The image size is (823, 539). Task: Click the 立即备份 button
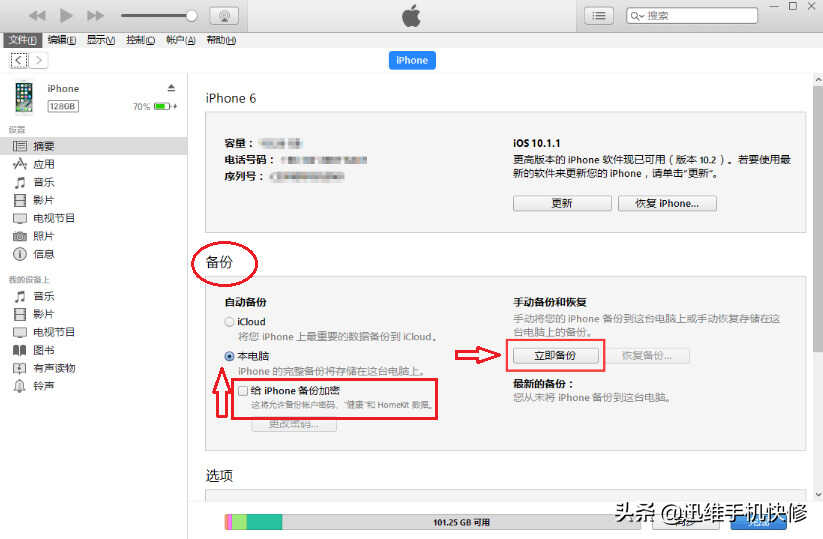(x=555, y=356)
